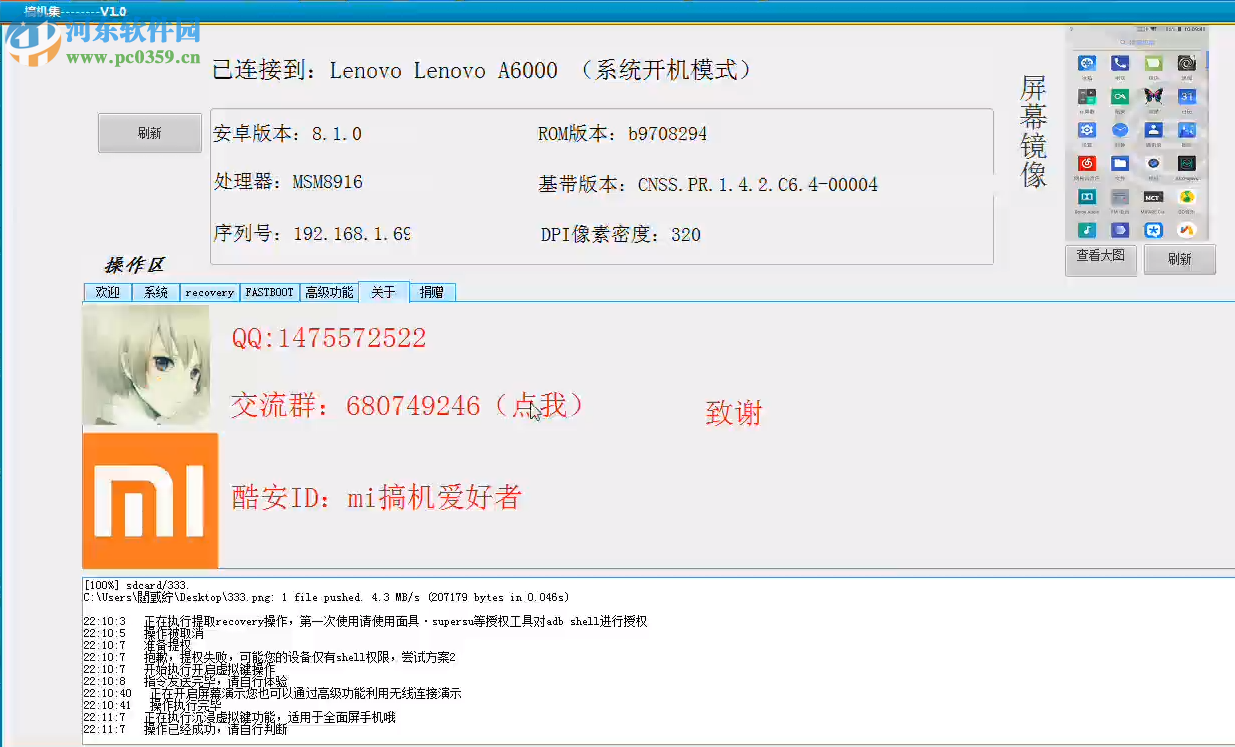Open the Clock app icon
Screen dimensions: 1235x747
click(x=1119, y=130)
